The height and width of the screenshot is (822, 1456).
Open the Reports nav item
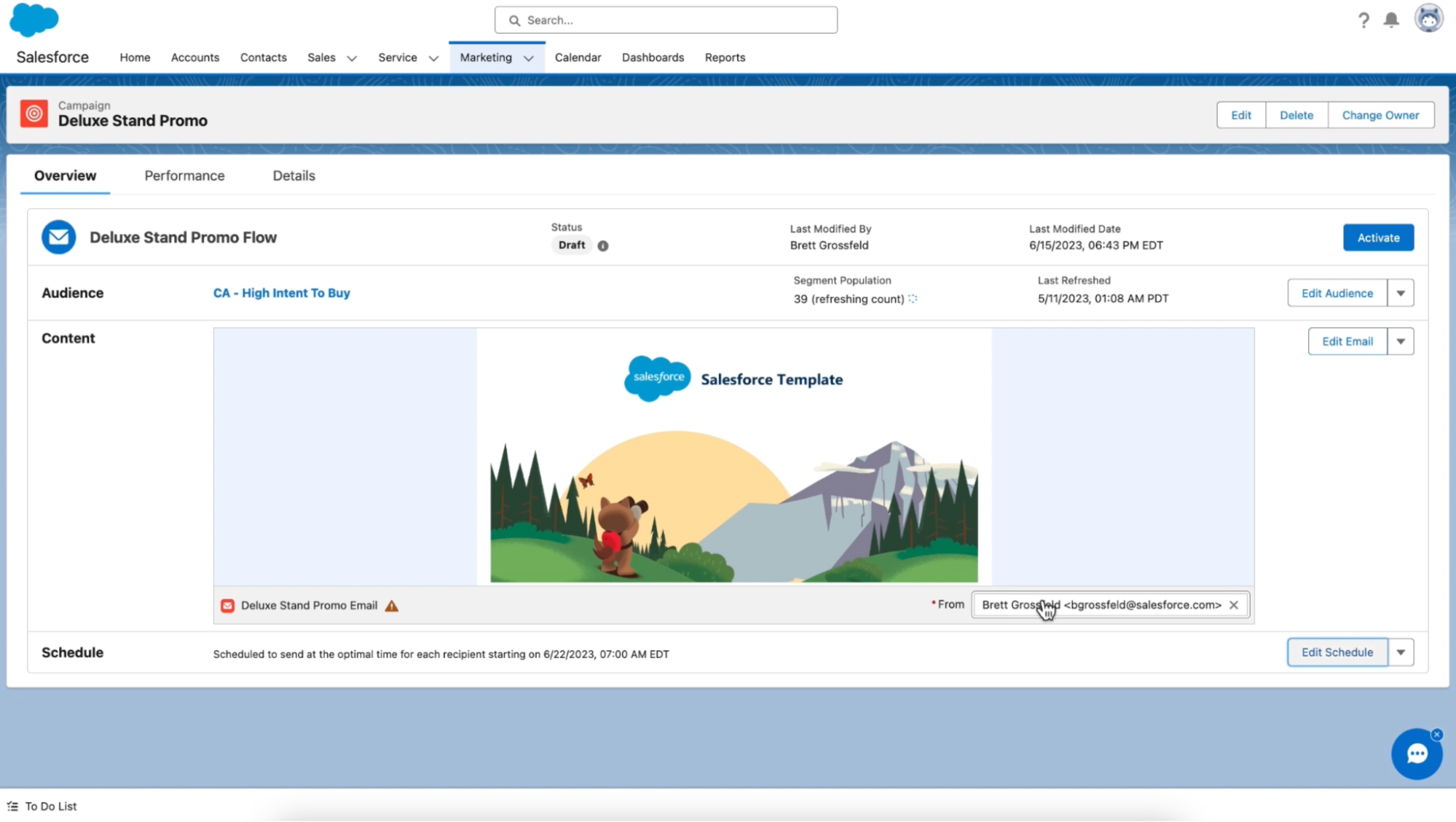[x=725, y=58]
